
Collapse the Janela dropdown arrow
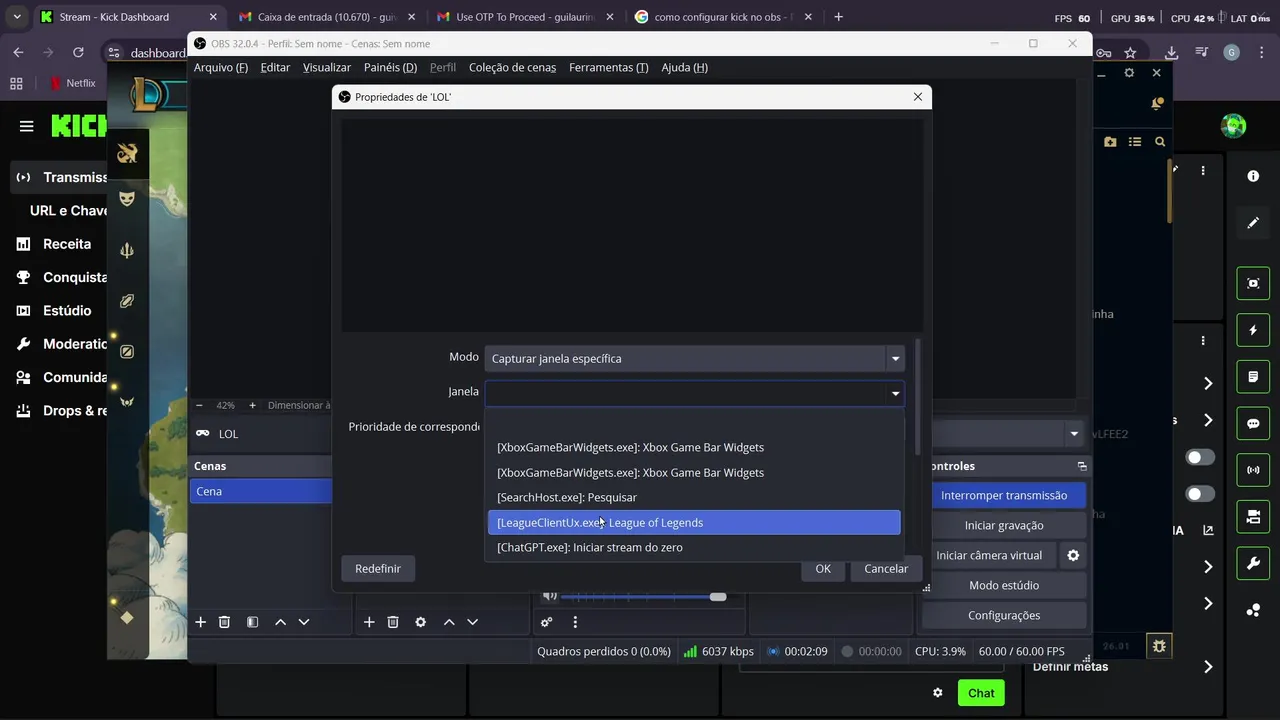[x=895, y=392]
